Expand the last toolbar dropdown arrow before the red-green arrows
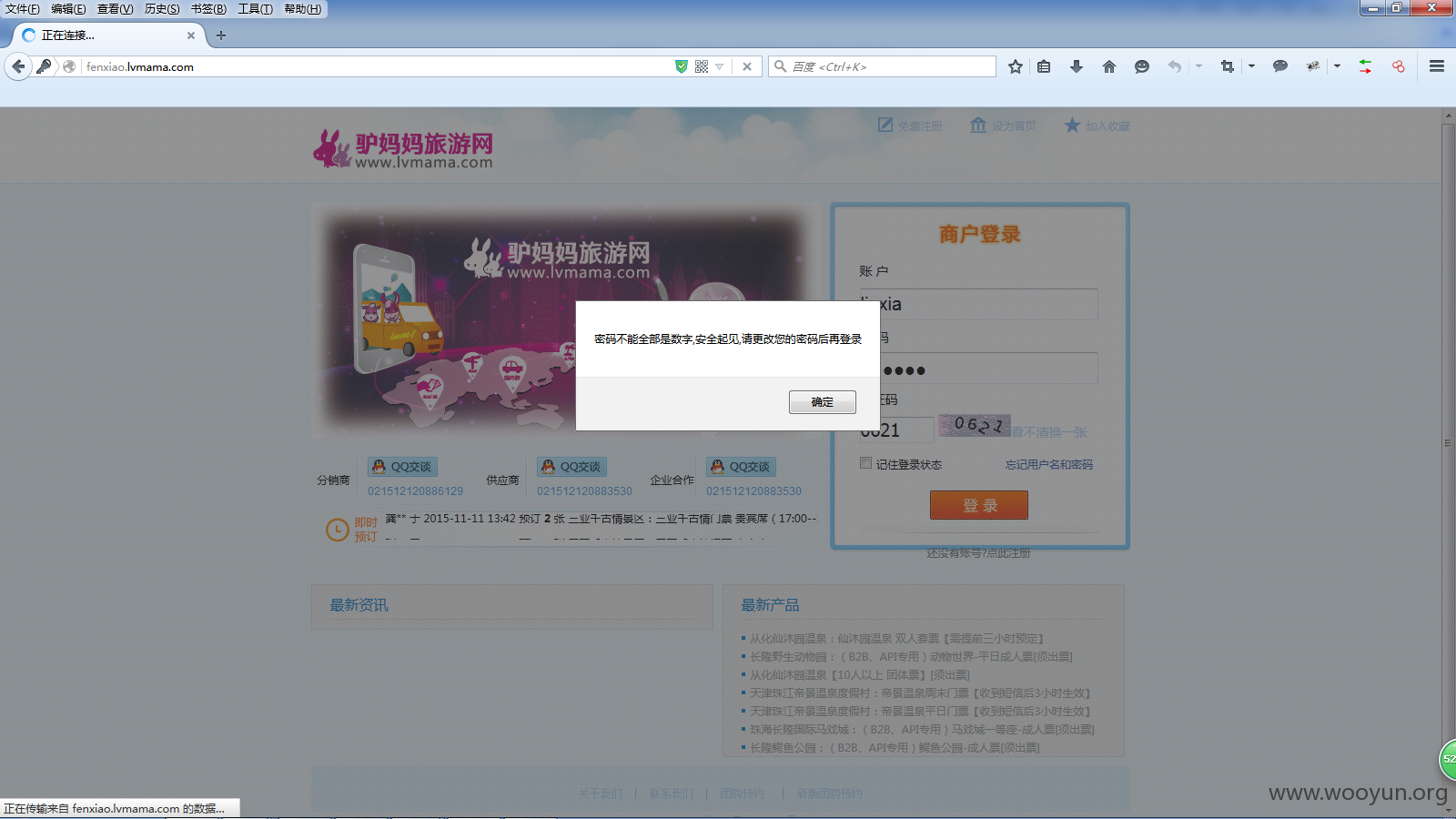Viewport: 1456px width, 819px height. pos(1337,66)
